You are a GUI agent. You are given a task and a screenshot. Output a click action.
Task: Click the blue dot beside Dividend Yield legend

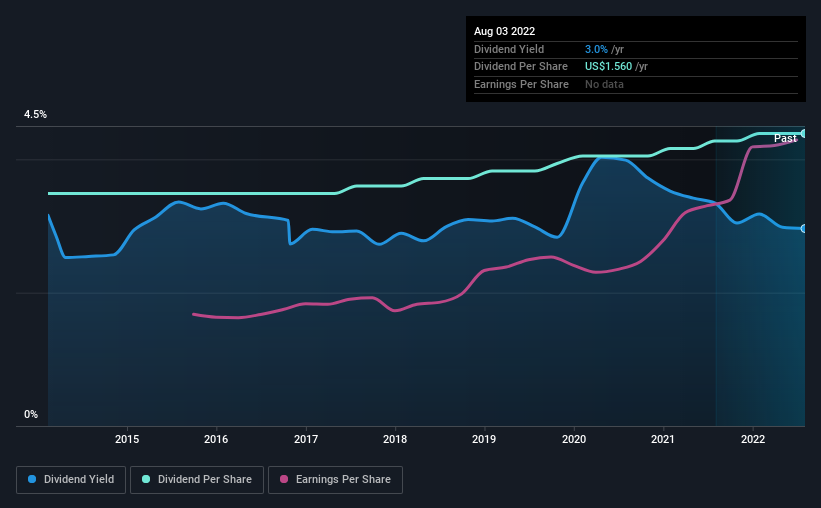32,480
